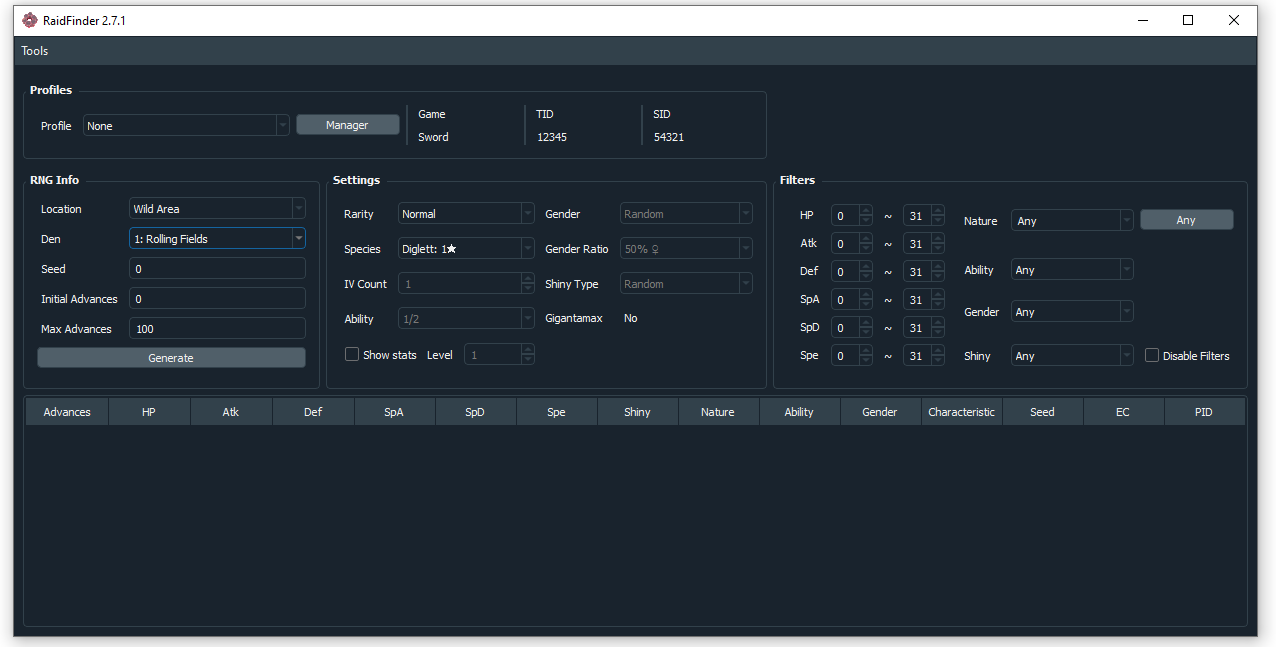Click the Manager button
The width and height of the screenshot is (1276, 647).
tap(347, 125)
